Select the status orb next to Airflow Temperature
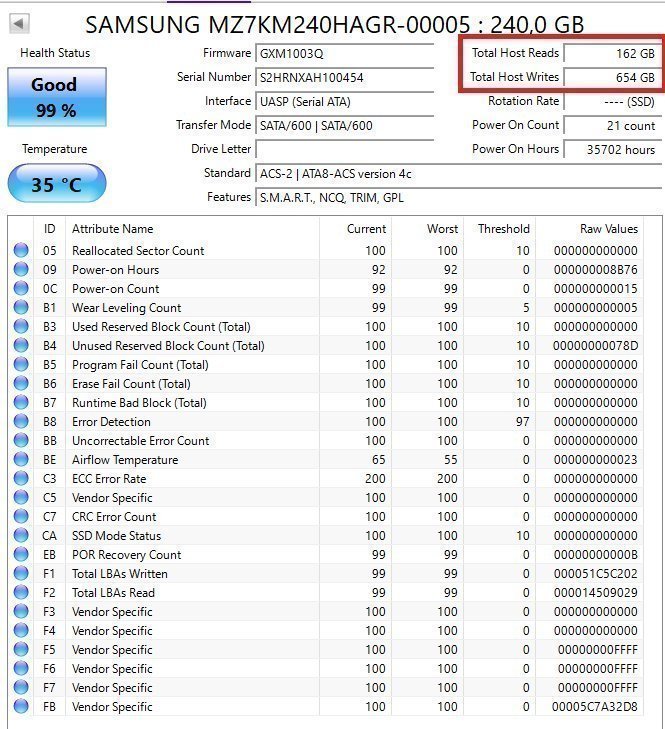Image resolution: width=665 pixels, height=729 pixels. pyautogui.click(x=21, y=460)
